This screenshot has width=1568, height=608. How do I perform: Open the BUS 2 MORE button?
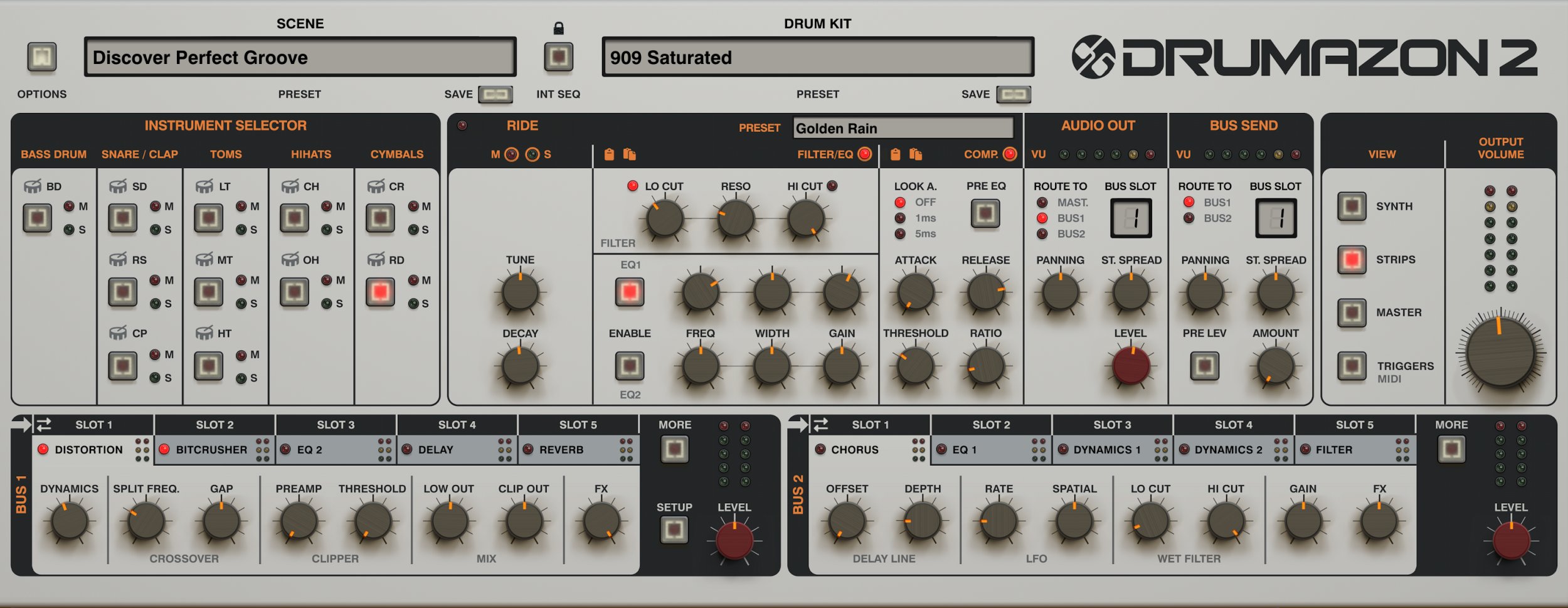click(x=1451, y=449)
